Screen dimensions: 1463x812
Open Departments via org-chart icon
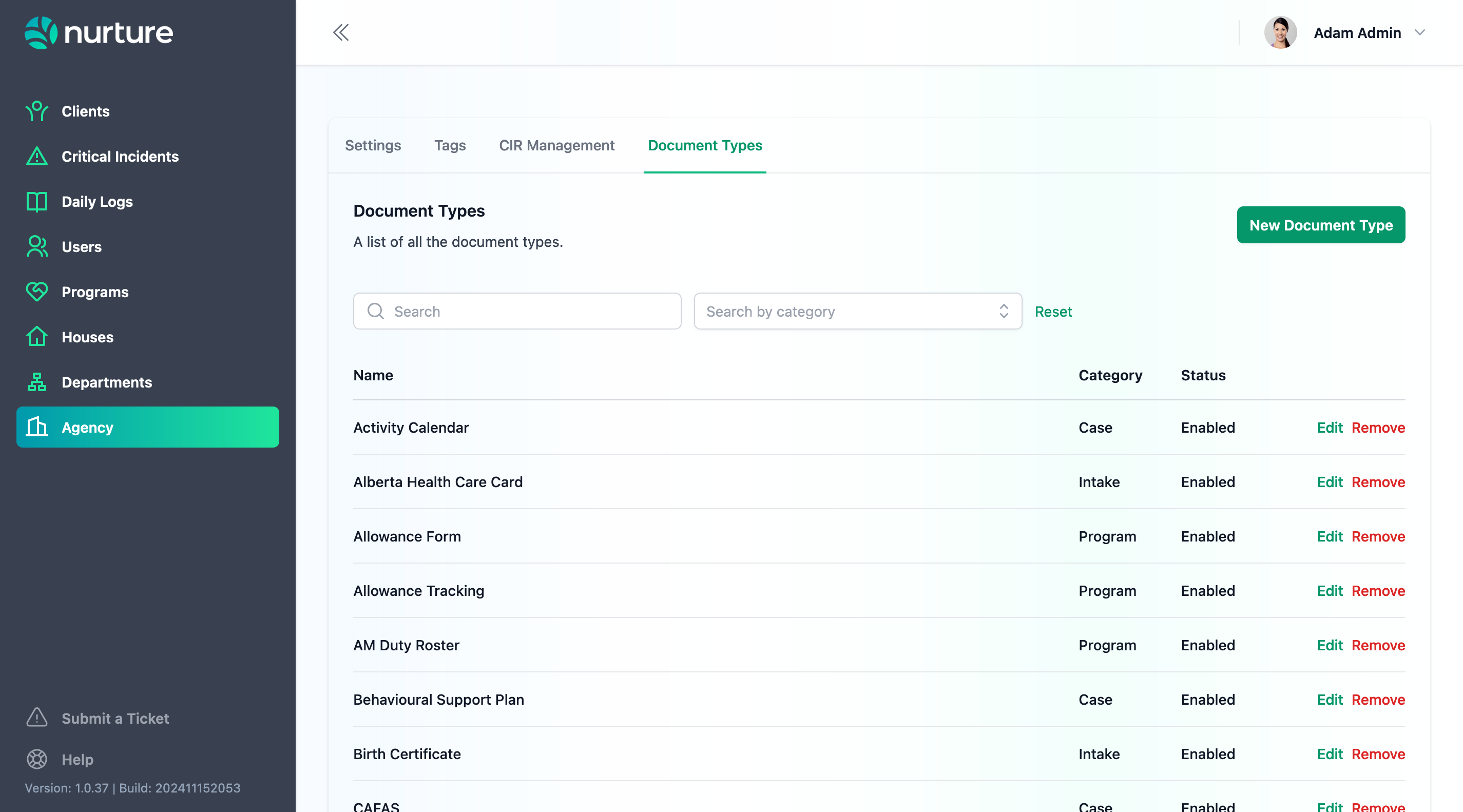(37, 382)
